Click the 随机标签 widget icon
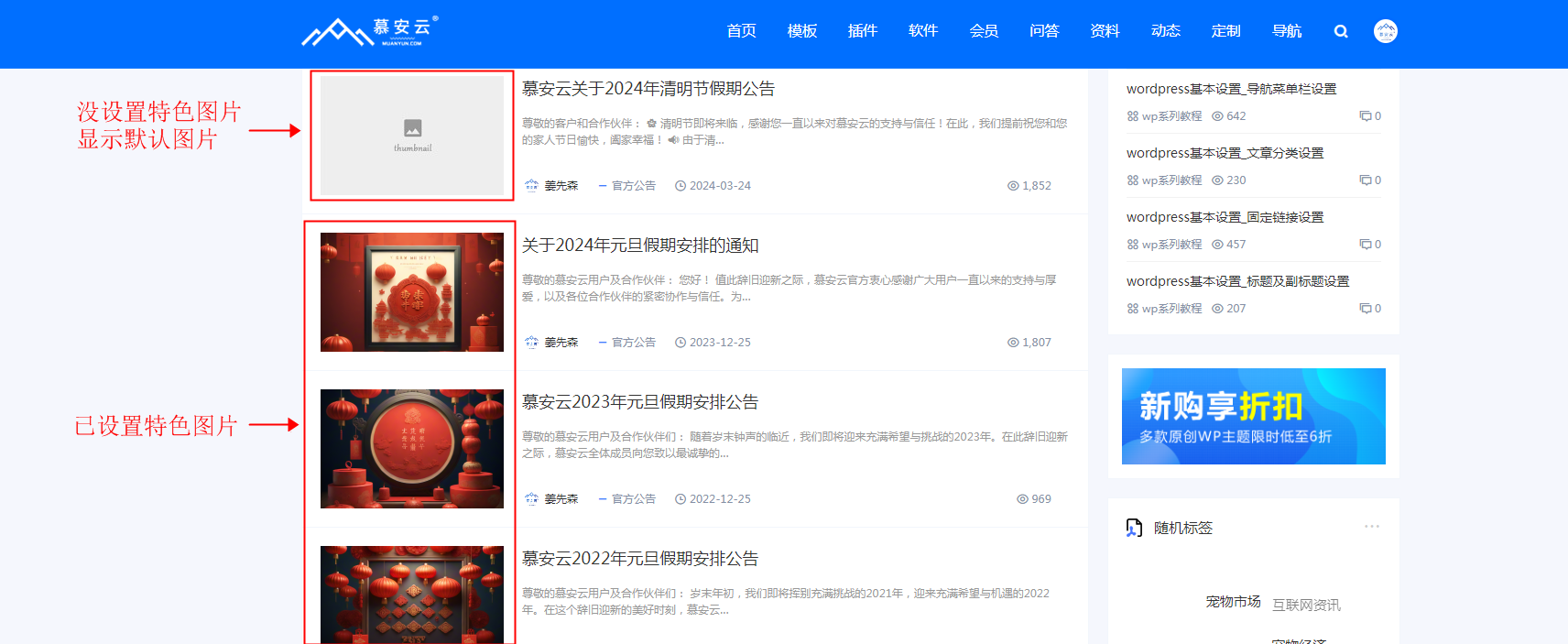Screen dimensions: 1568x644 (1134, 528)
